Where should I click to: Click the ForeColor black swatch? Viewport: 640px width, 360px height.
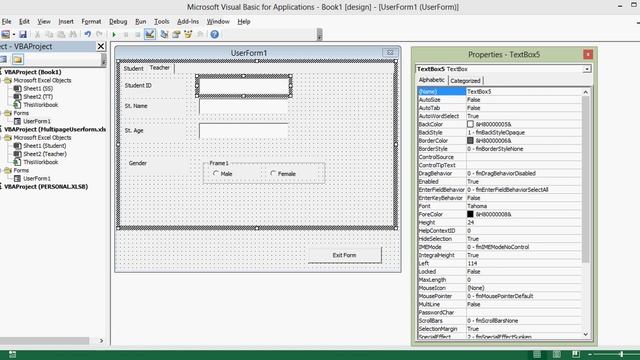(x=470, y=214)
